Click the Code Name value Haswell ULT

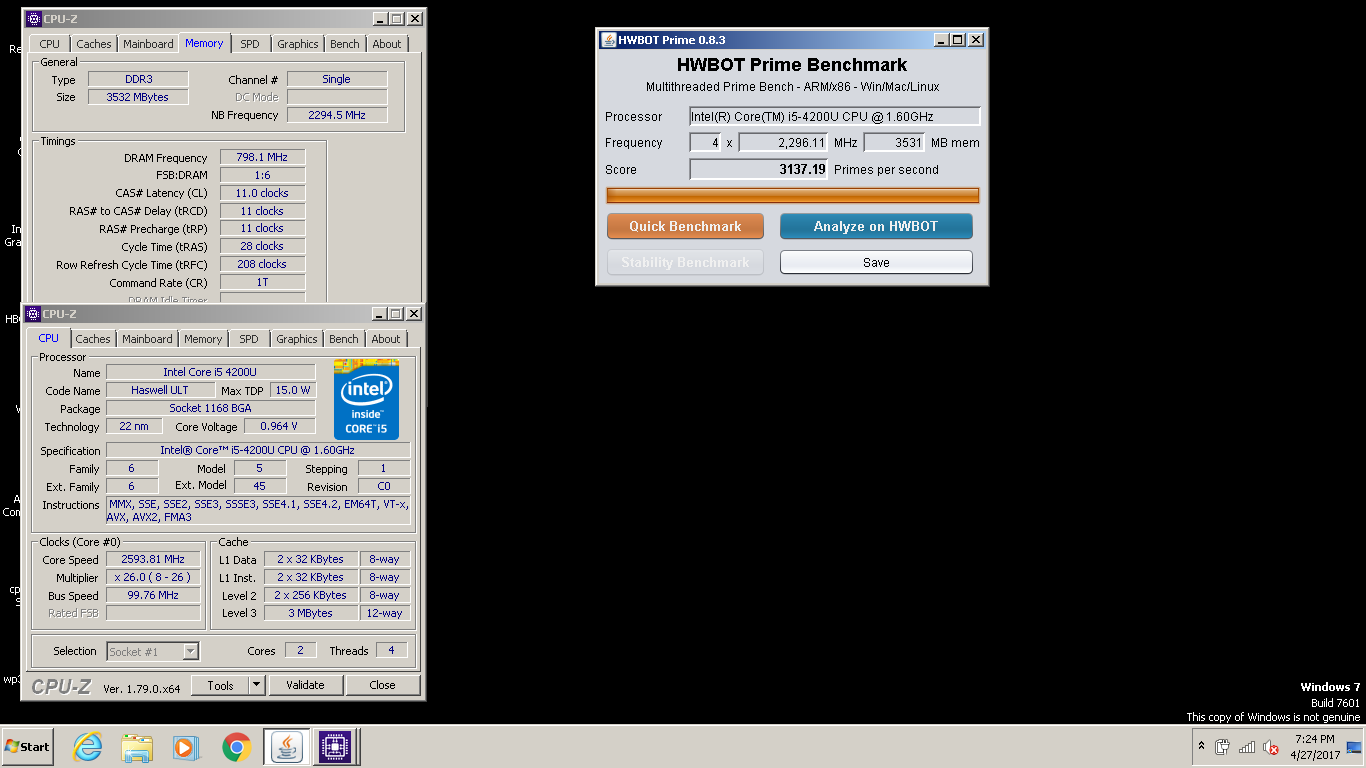[x=160, y=390]
